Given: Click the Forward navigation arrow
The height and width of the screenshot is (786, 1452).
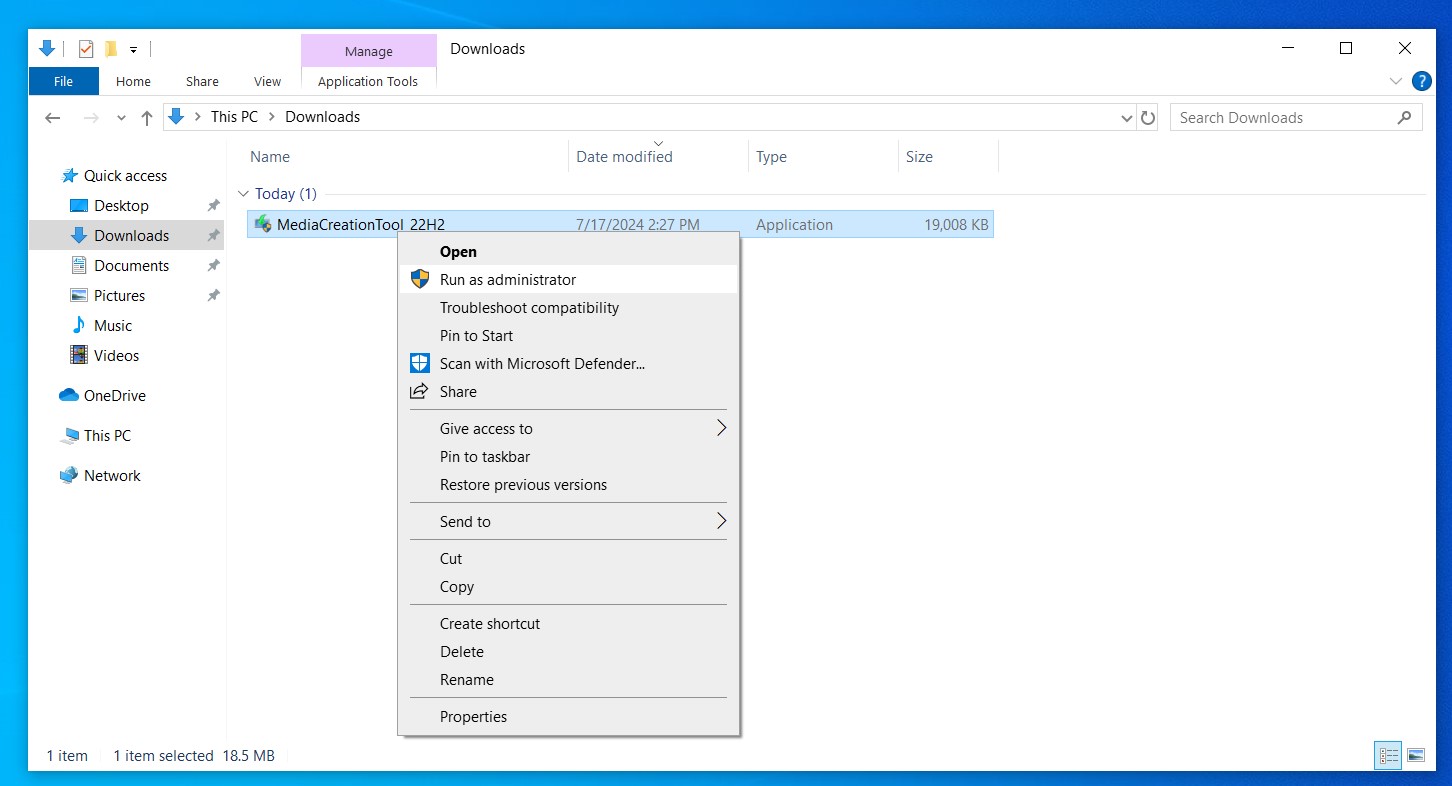Looking at the screenshot, I should tap(91, 117).
